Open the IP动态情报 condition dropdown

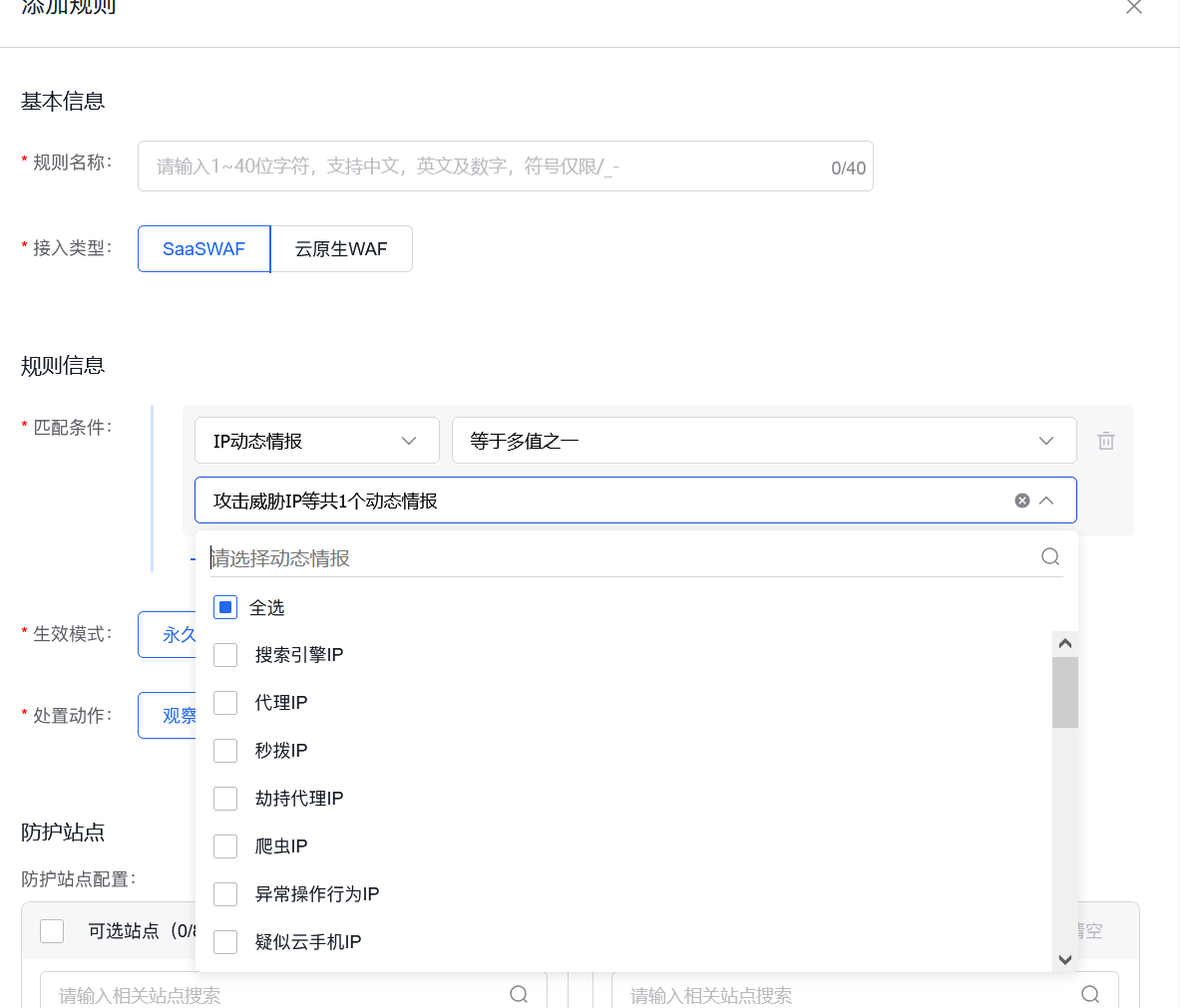(x=316, y=440)
